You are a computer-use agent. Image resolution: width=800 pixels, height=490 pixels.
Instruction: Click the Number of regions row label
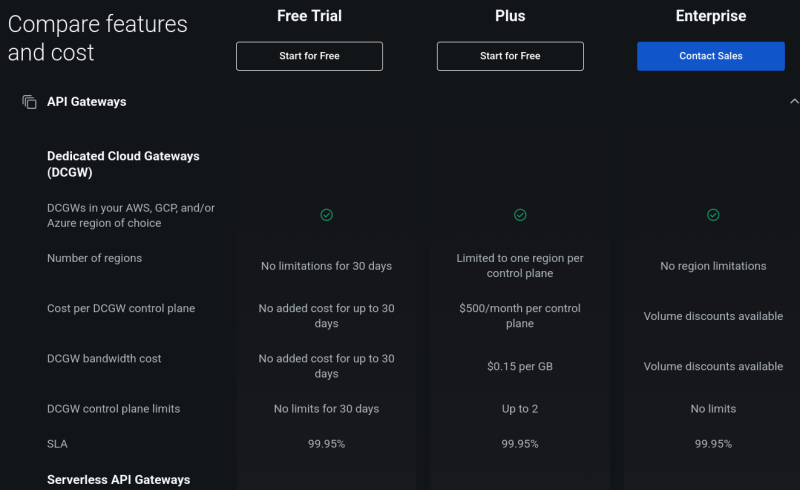coord(94,258)
